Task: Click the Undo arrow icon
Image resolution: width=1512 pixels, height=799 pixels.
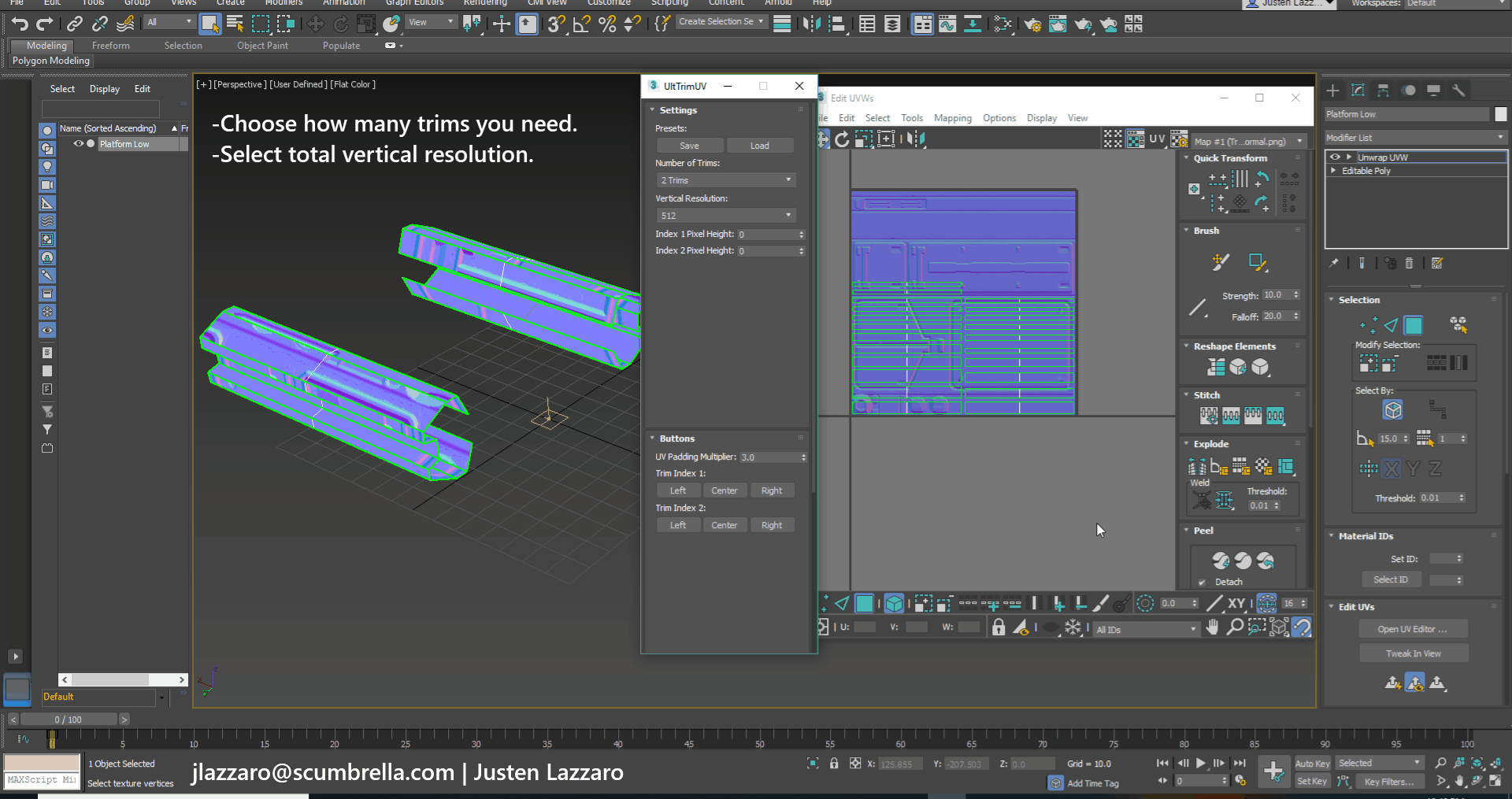Action: tap(20, 24)
